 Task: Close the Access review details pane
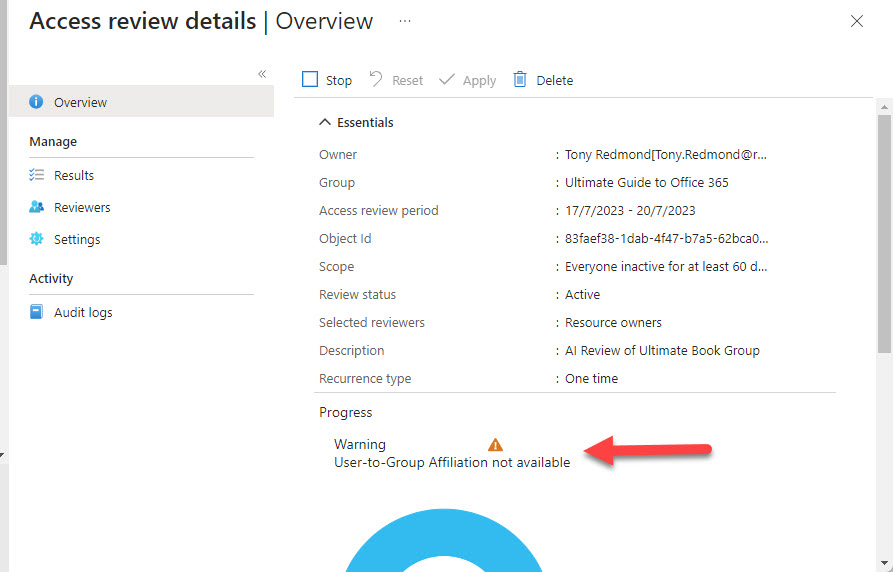[857, 21]
